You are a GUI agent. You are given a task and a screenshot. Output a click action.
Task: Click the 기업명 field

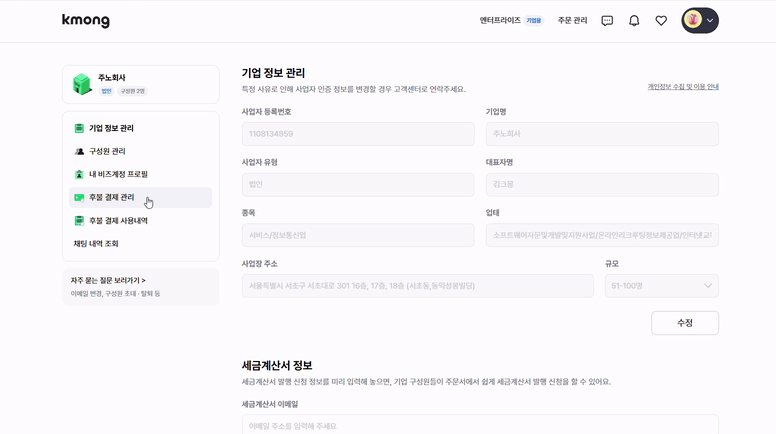602,134
